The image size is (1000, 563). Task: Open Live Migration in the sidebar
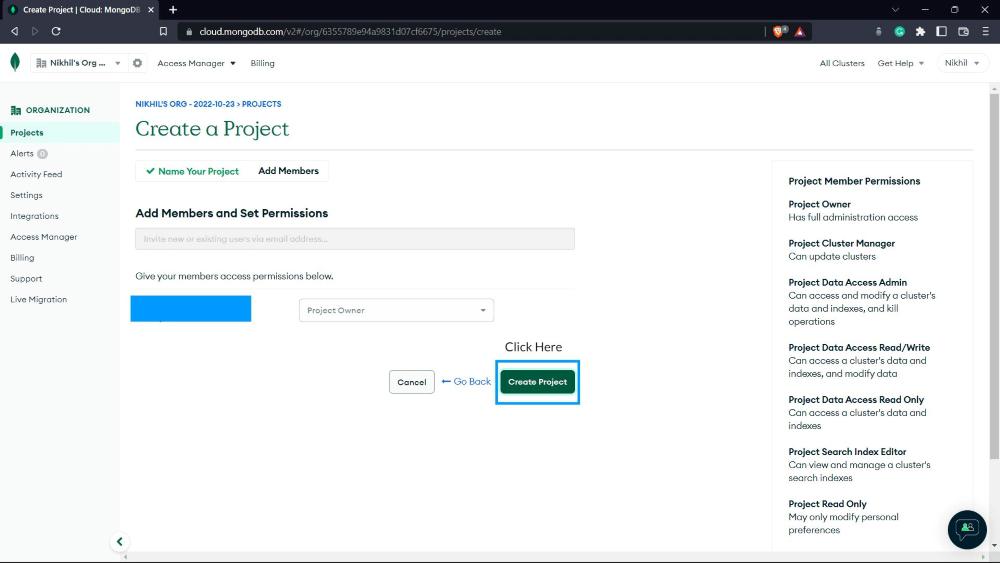(x=38, y=299)
